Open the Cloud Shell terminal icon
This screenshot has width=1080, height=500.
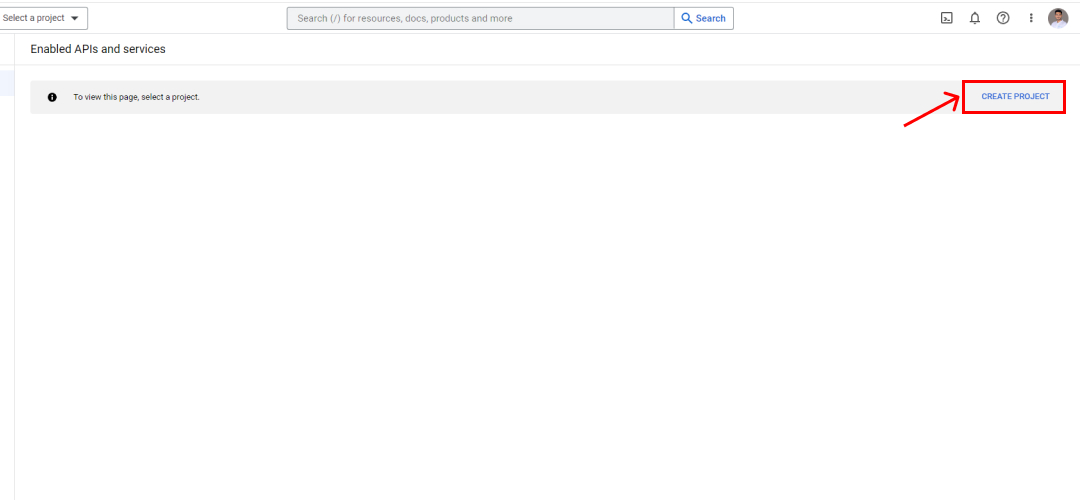click(x=946, y=18)
